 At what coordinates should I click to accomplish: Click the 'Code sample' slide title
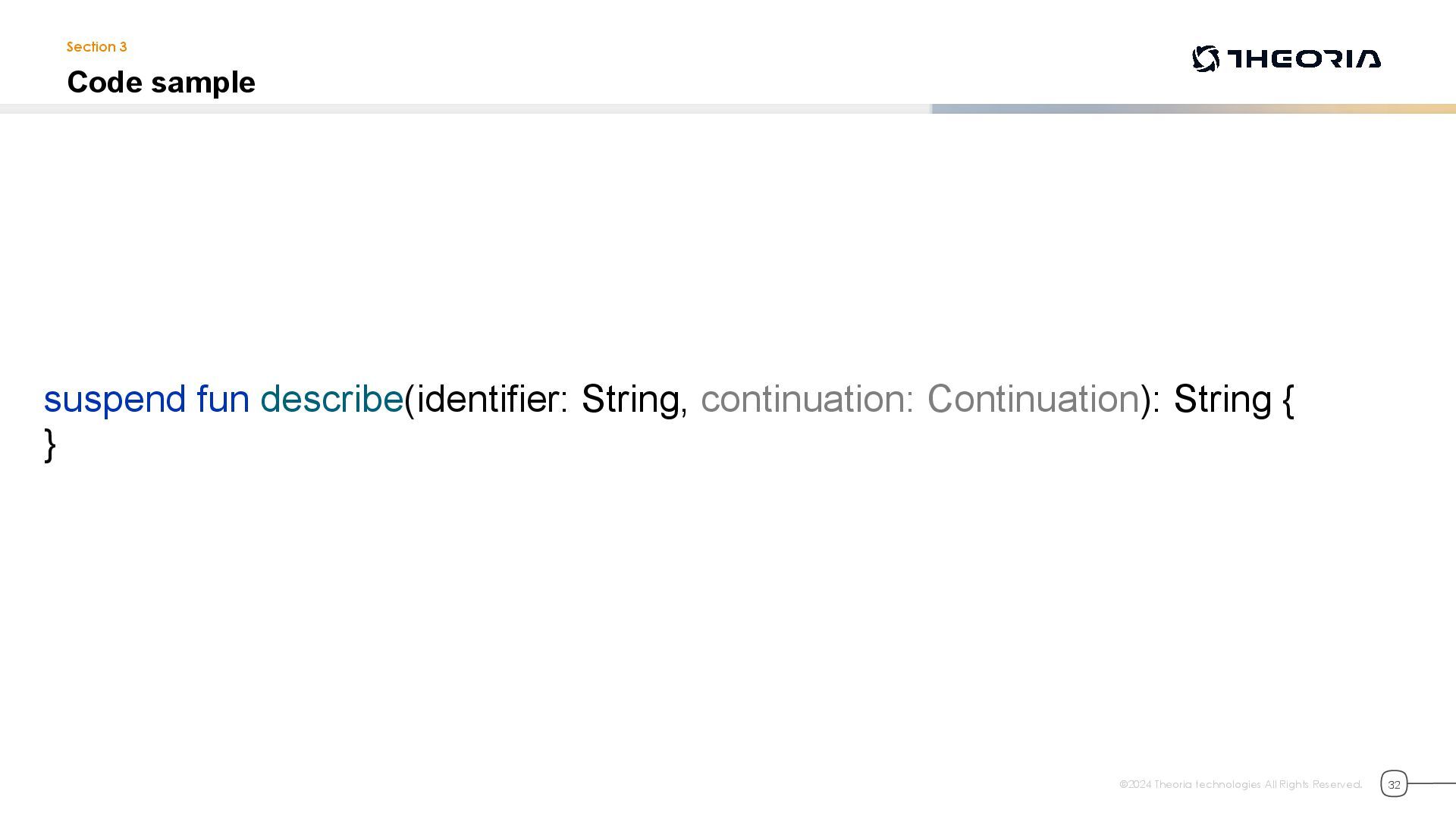161,82
